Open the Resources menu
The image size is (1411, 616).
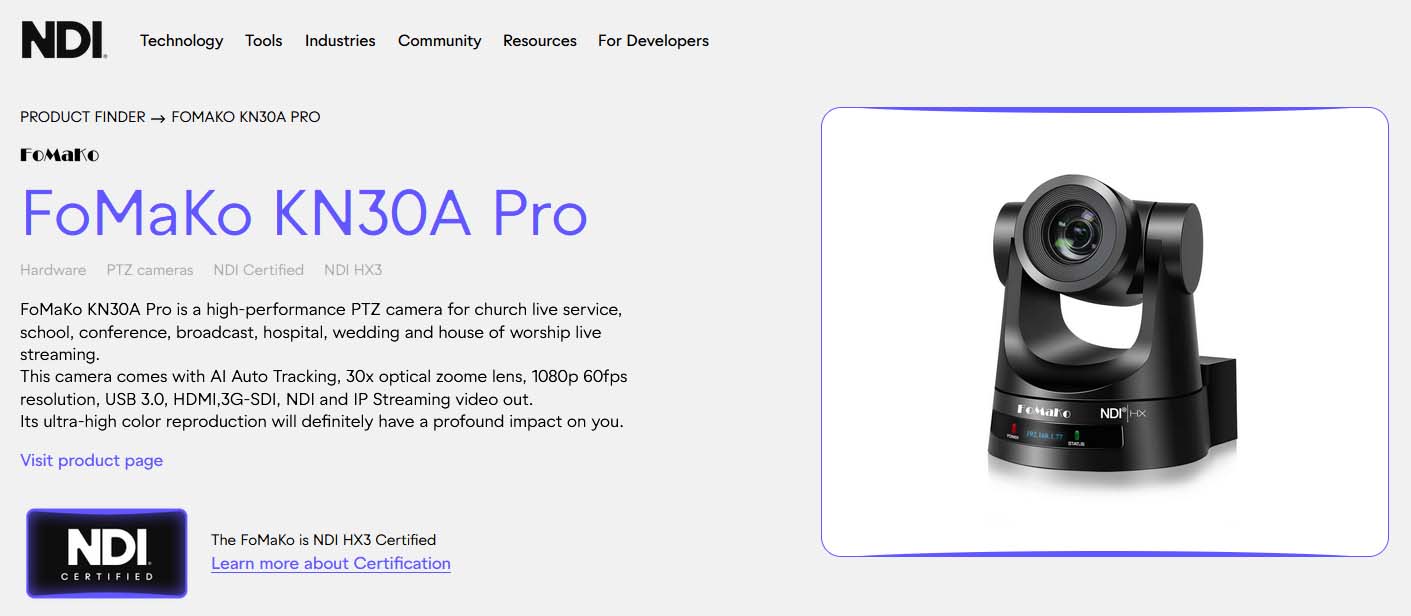540,41
